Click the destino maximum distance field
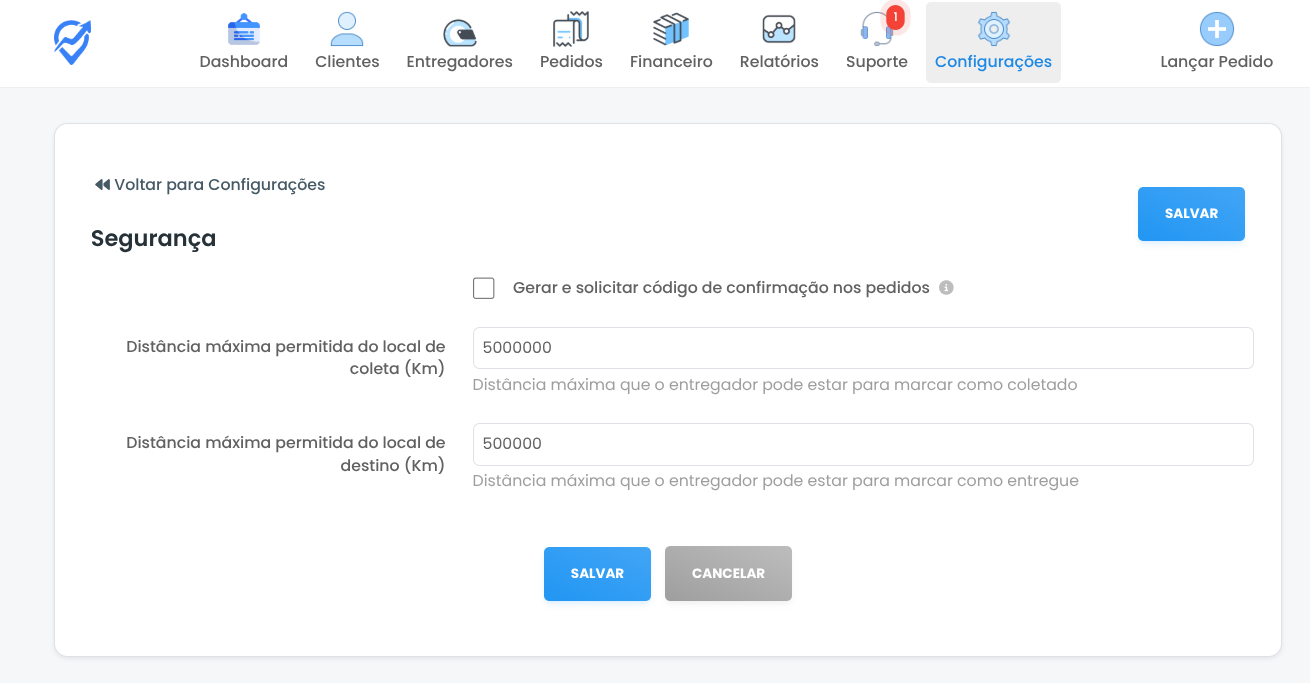This screenshot has width=1310, height=683. (862, 444)
